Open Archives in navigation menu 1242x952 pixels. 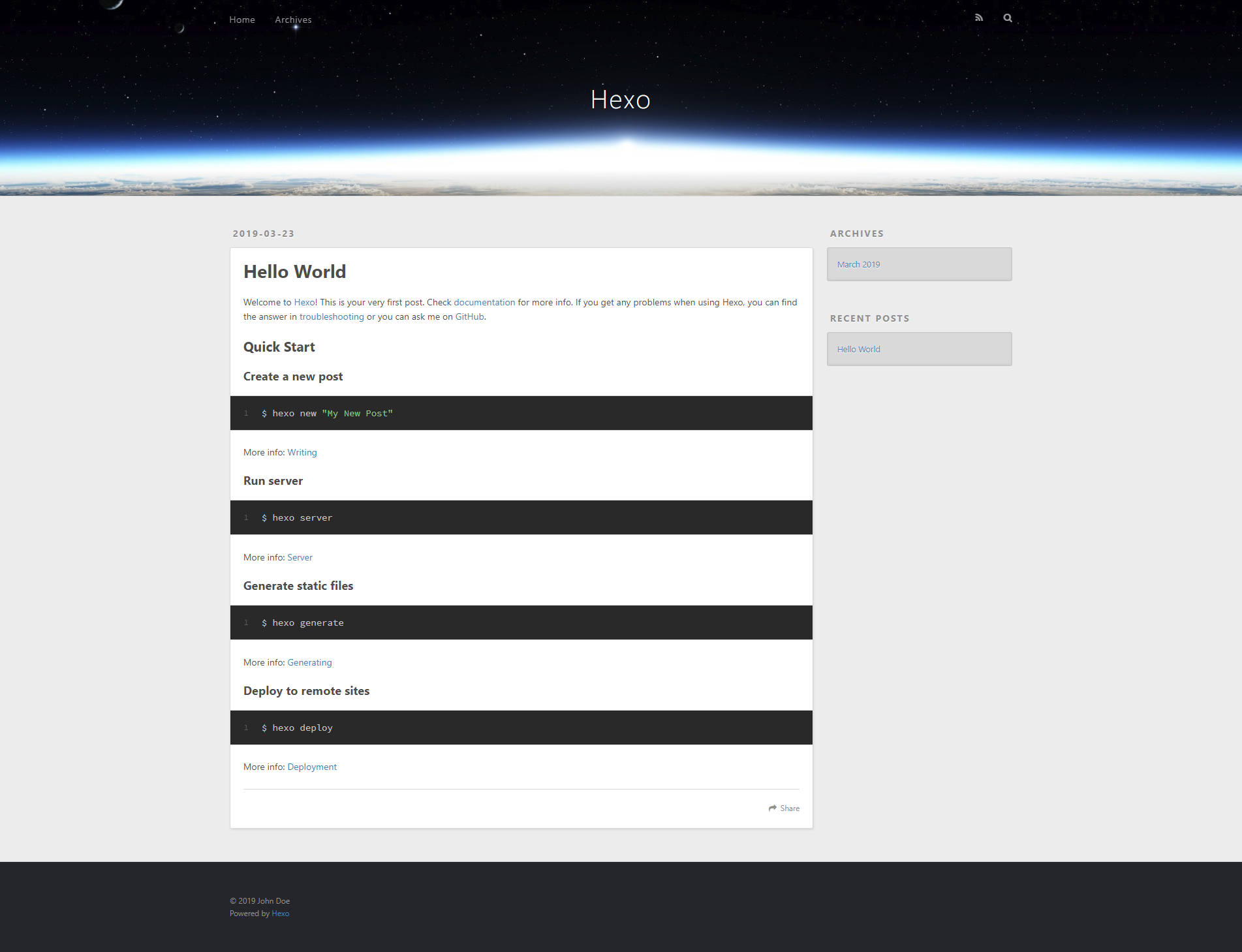pos(293,20)
